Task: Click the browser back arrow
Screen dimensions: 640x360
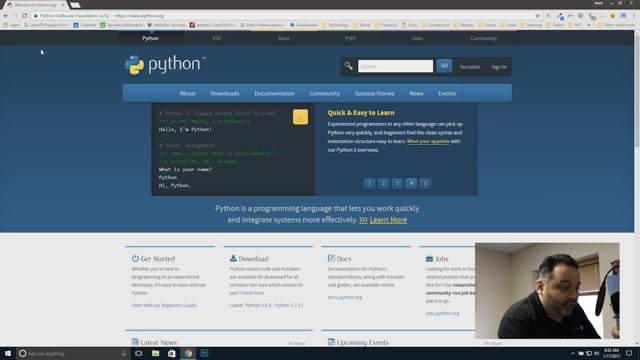Action: tap(6, 16)
